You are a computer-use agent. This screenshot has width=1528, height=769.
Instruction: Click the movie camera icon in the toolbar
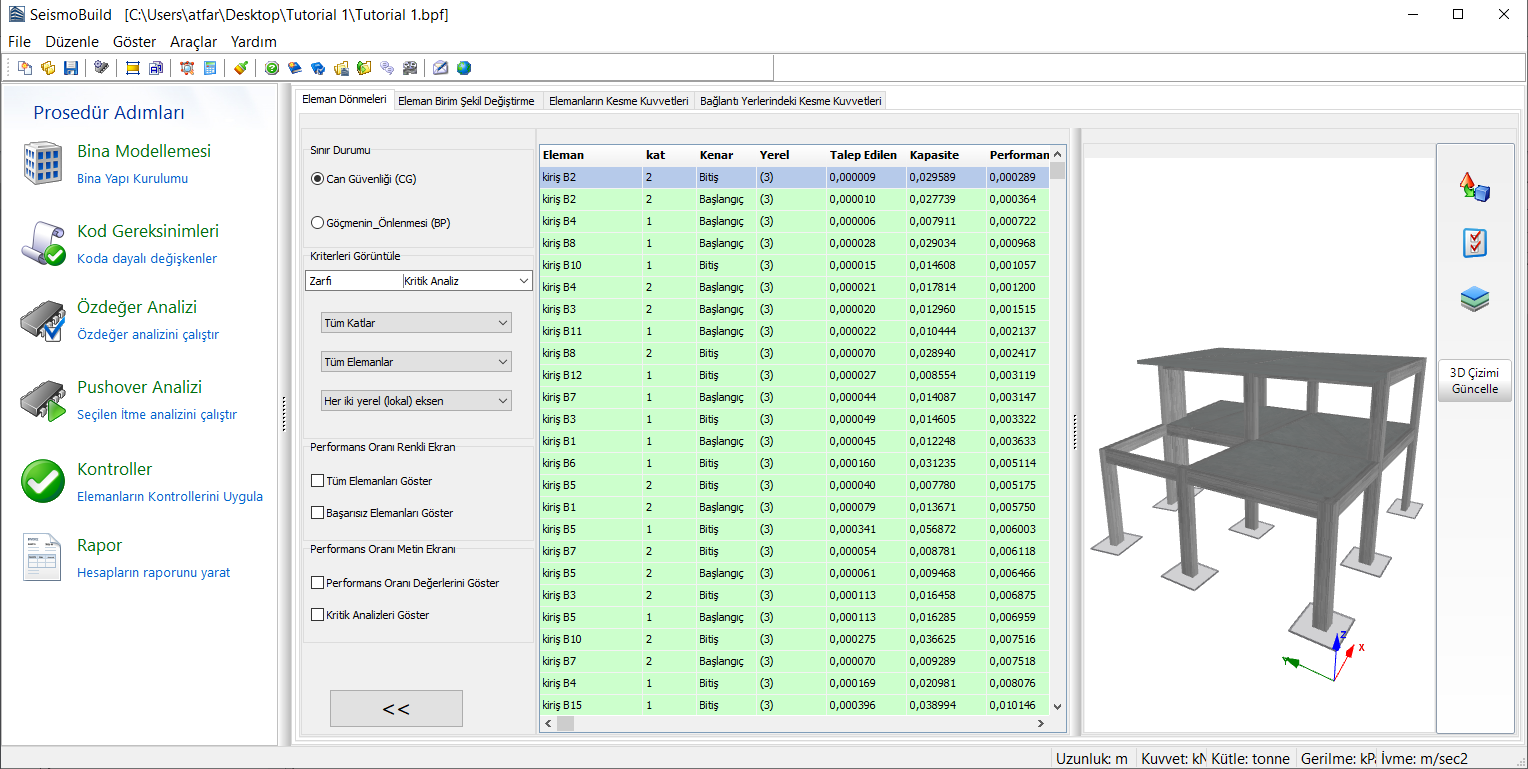coord(410,68)
